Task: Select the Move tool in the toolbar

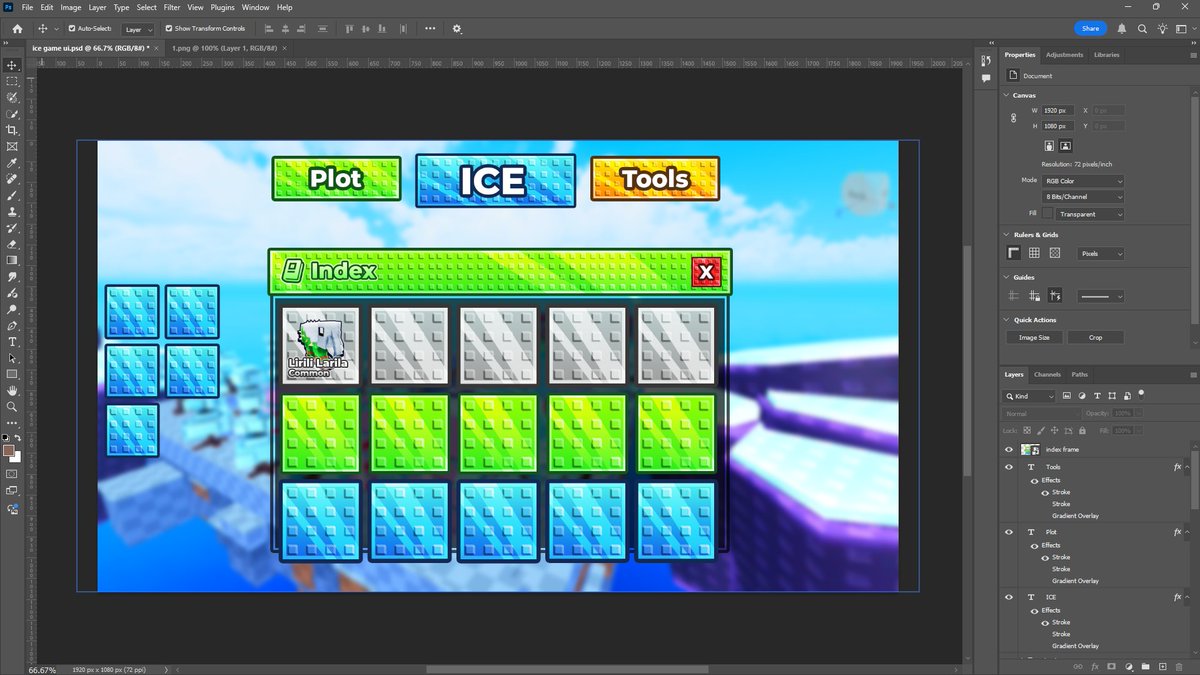Action: click(12, 65)
